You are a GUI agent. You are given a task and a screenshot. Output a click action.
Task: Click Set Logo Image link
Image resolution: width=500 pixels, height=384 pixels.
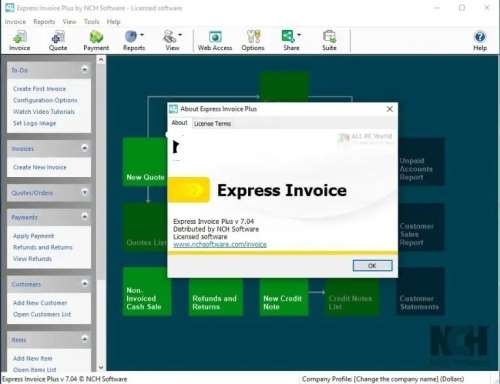coord(34,123)
